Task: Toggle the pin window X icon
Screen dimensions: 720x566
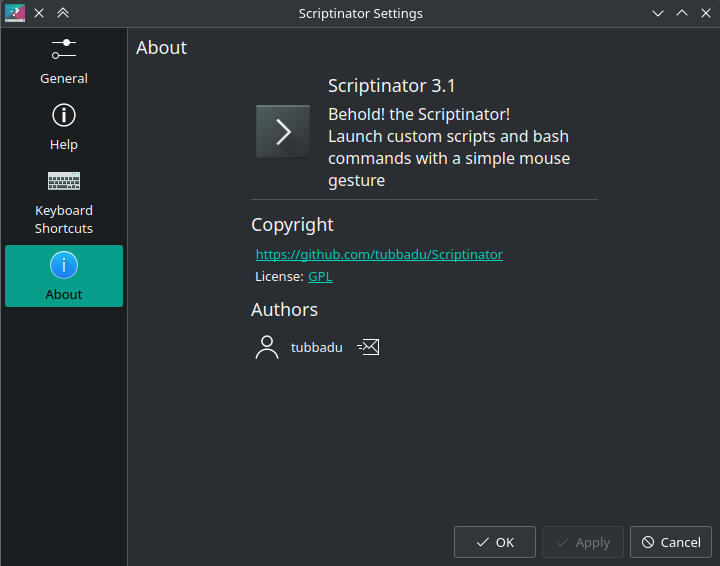Action: (39, 13)
